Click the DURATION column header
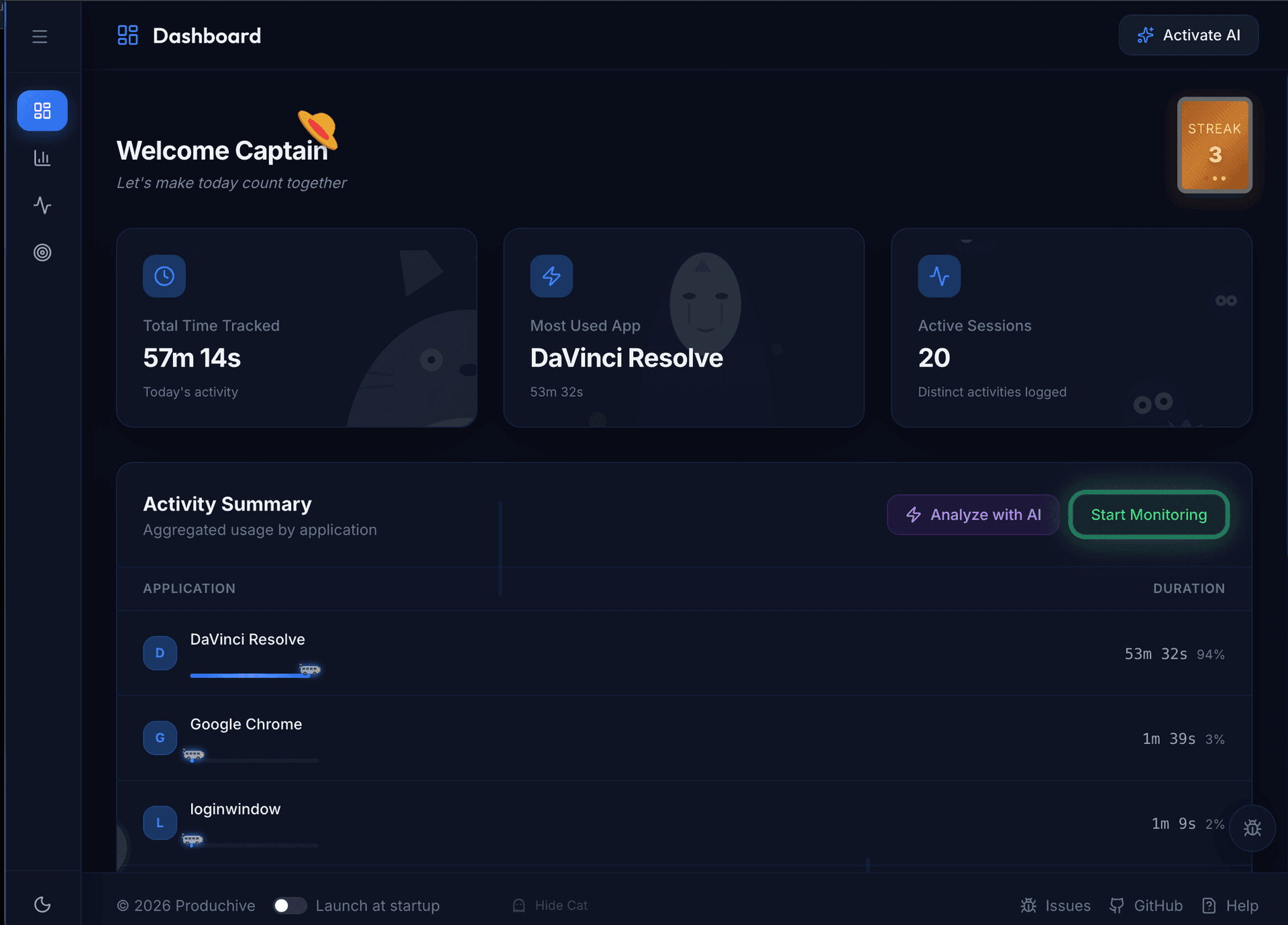Image resolution: width=1288 pixels, height=925 pixels. point(1189,588)
